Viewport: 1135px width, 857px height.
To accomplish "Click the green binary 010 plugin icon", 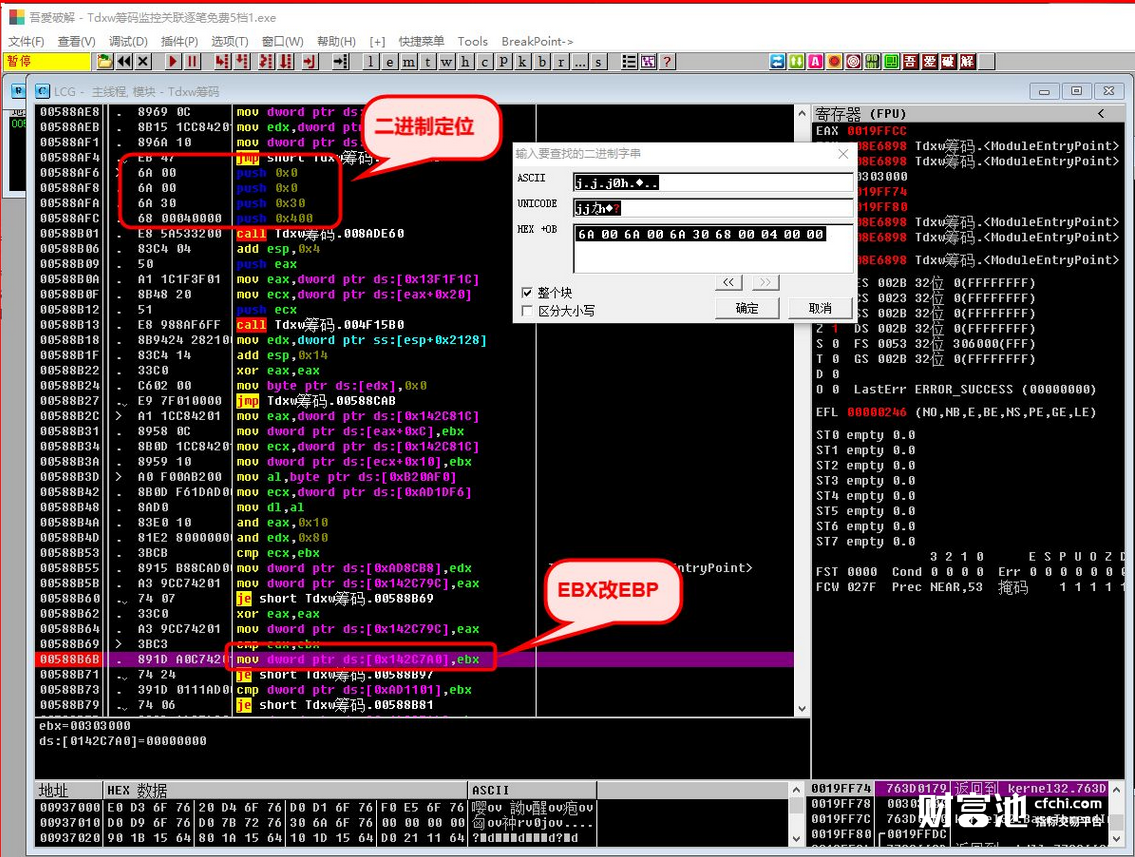I will pos(872,62).
